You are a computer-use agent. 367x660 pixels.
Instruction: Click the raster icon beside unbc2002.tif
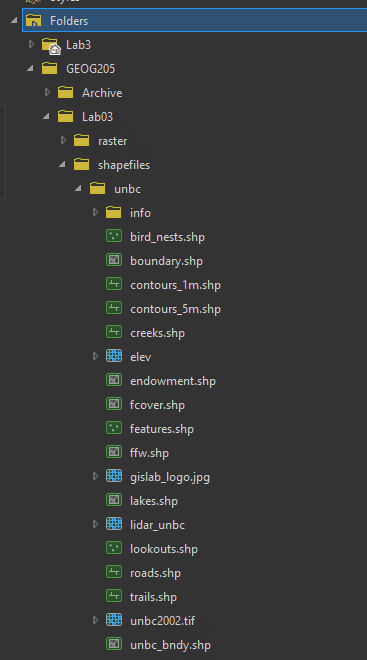tap(114, 620)
